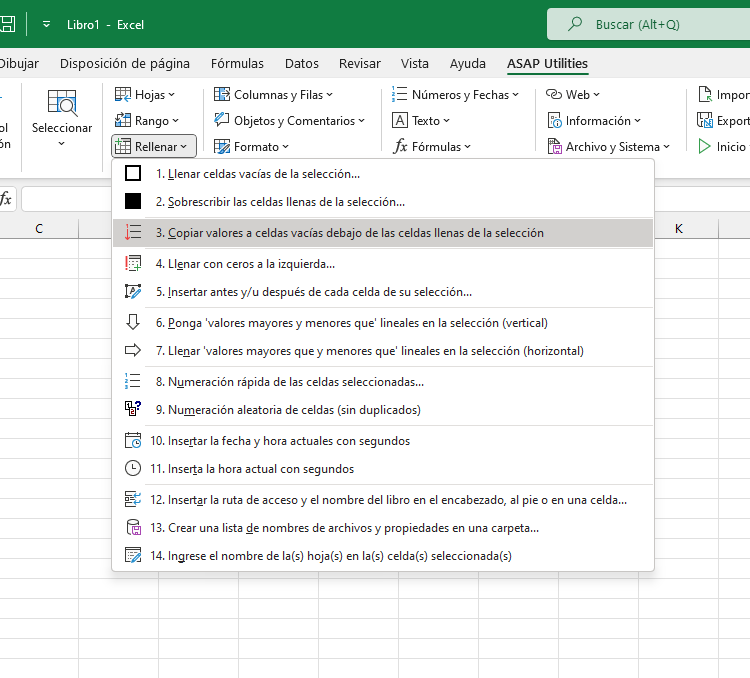Choose Sobrescribir las celdas llenas de la selección
750x678 pixels.
pyautogui.click(x=383, y=202)
